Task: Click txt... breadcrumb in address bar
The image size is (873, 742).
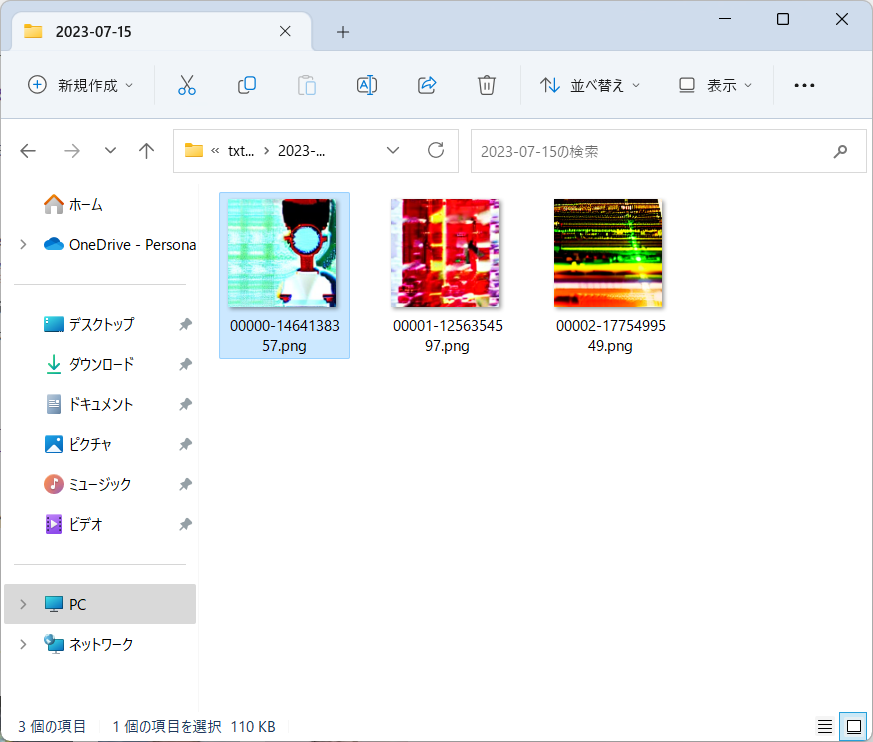Action: (241, 151)
